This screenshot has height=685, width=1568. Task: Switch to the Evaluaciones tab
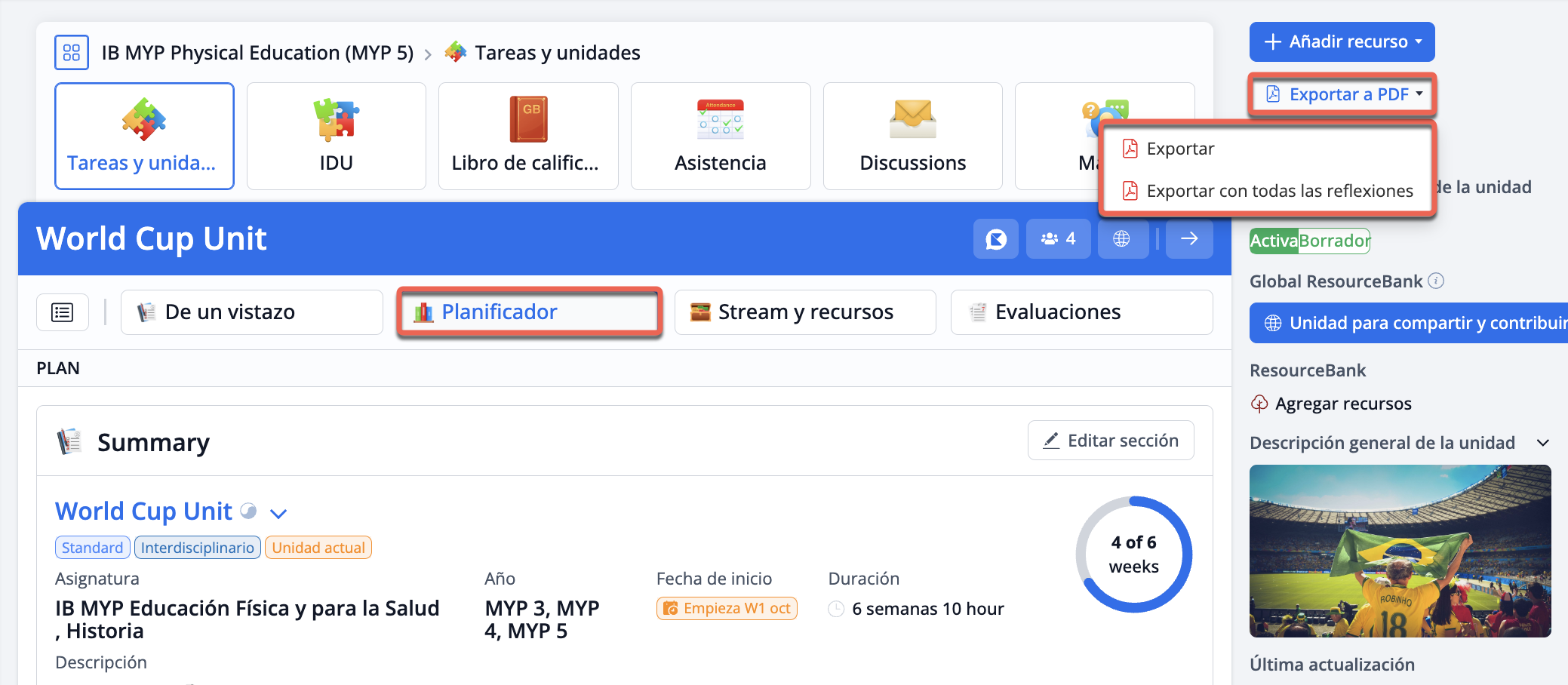click(x=1081, y=312)
